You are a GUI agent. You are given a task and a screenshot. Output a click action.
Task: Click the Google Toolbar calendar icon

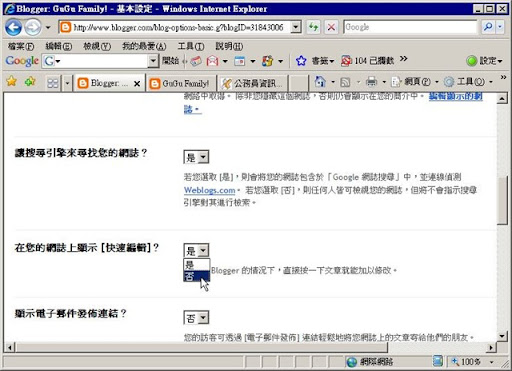(x=240, y=61)
